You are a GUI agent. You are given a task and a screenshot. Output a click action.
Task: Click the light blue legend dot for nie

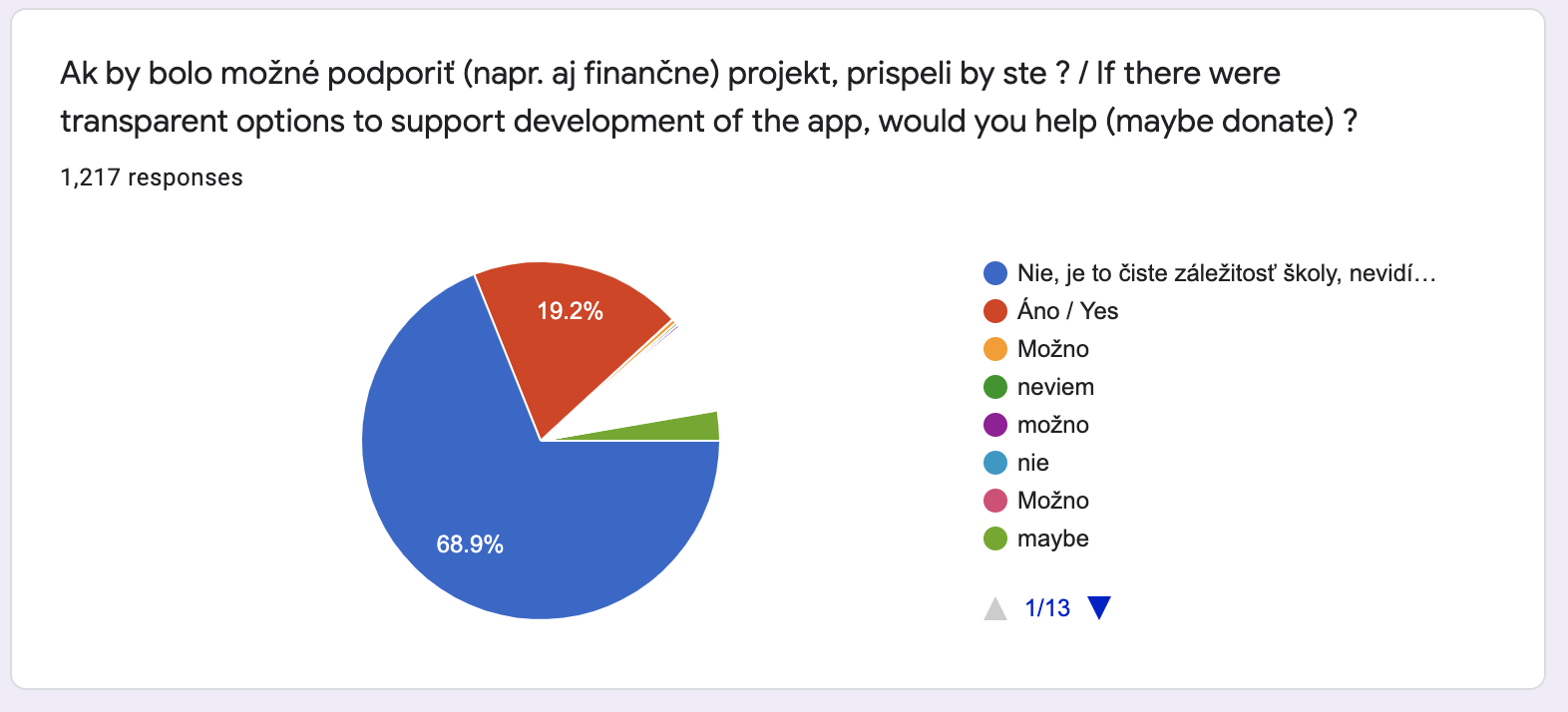(x=995, y=463)
